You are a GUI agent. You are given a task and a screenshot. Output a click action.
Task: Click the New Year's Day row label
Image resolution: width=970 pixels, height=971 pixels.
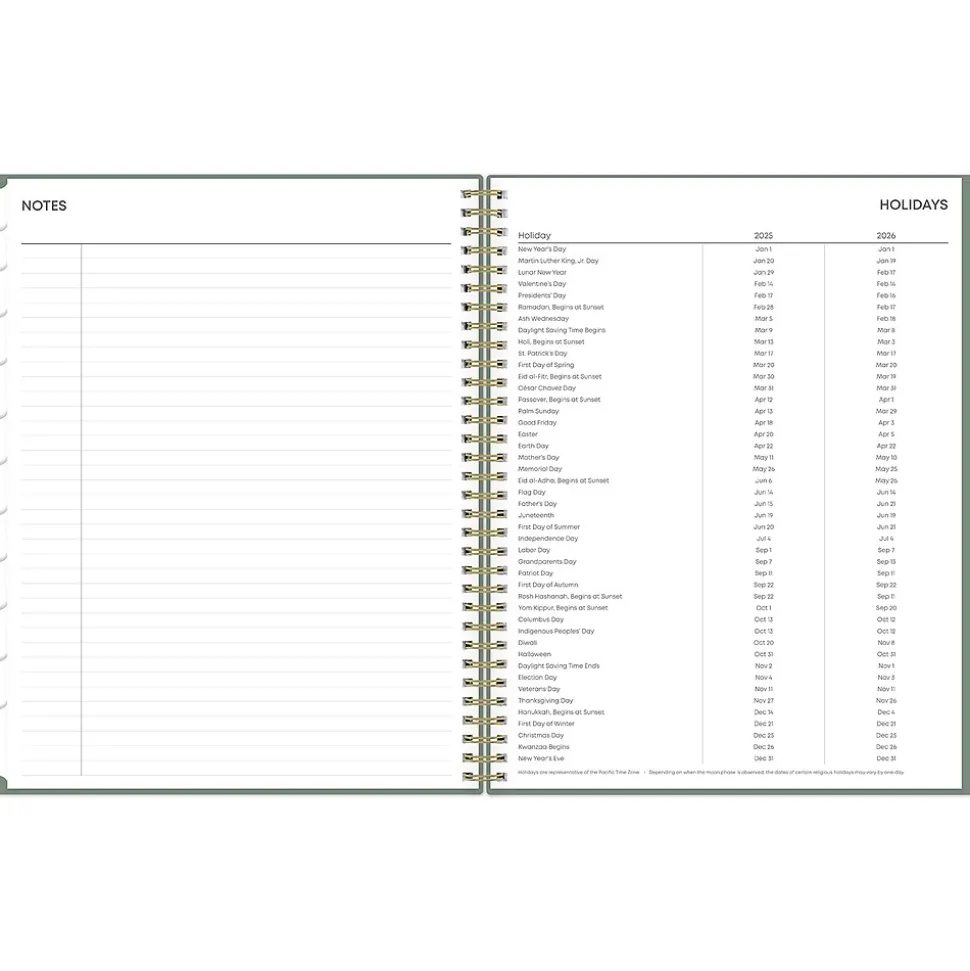pyautogui.click(x=542, y=249)
